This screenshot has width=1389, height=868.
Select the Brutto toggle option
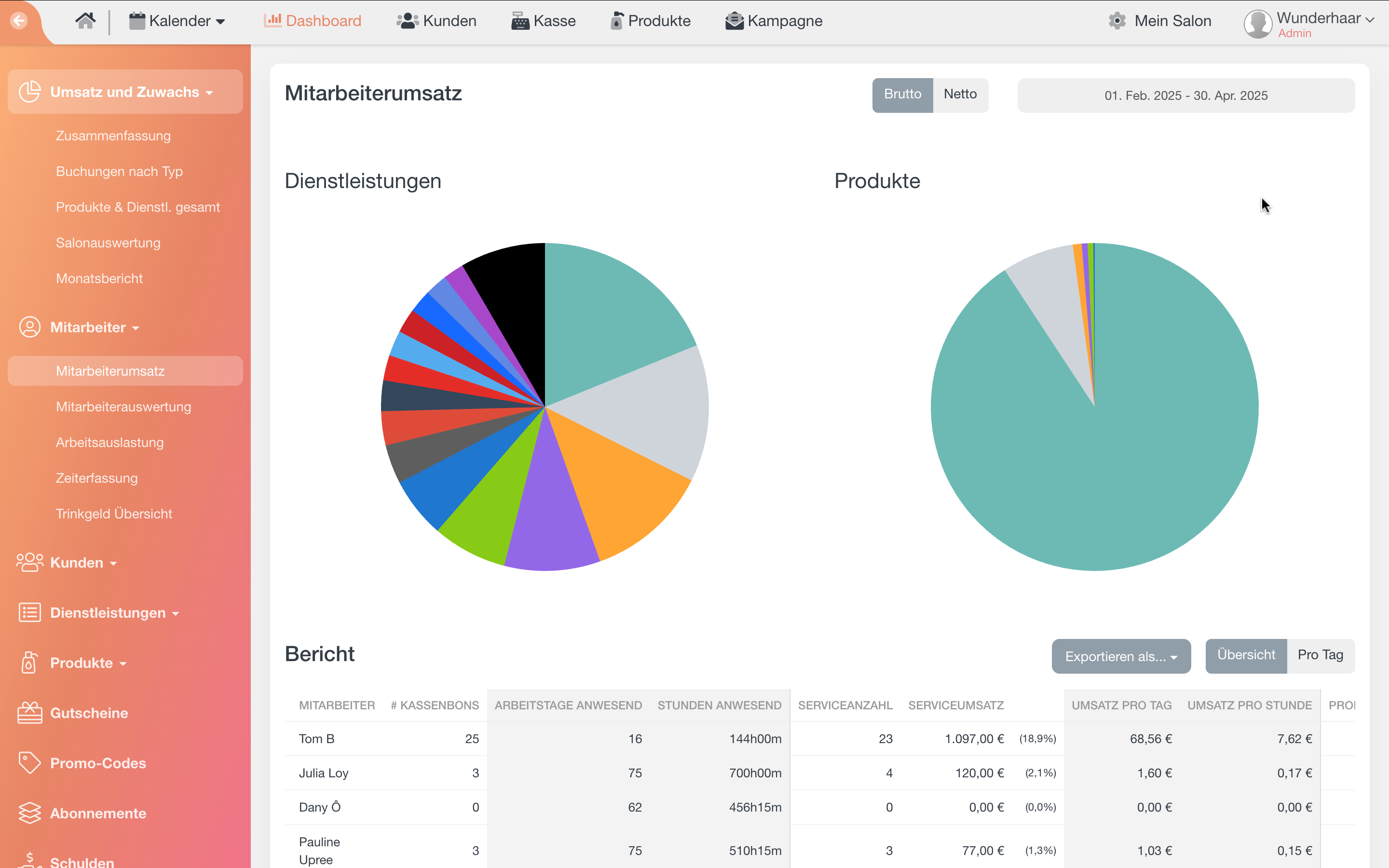coord(902,95)
